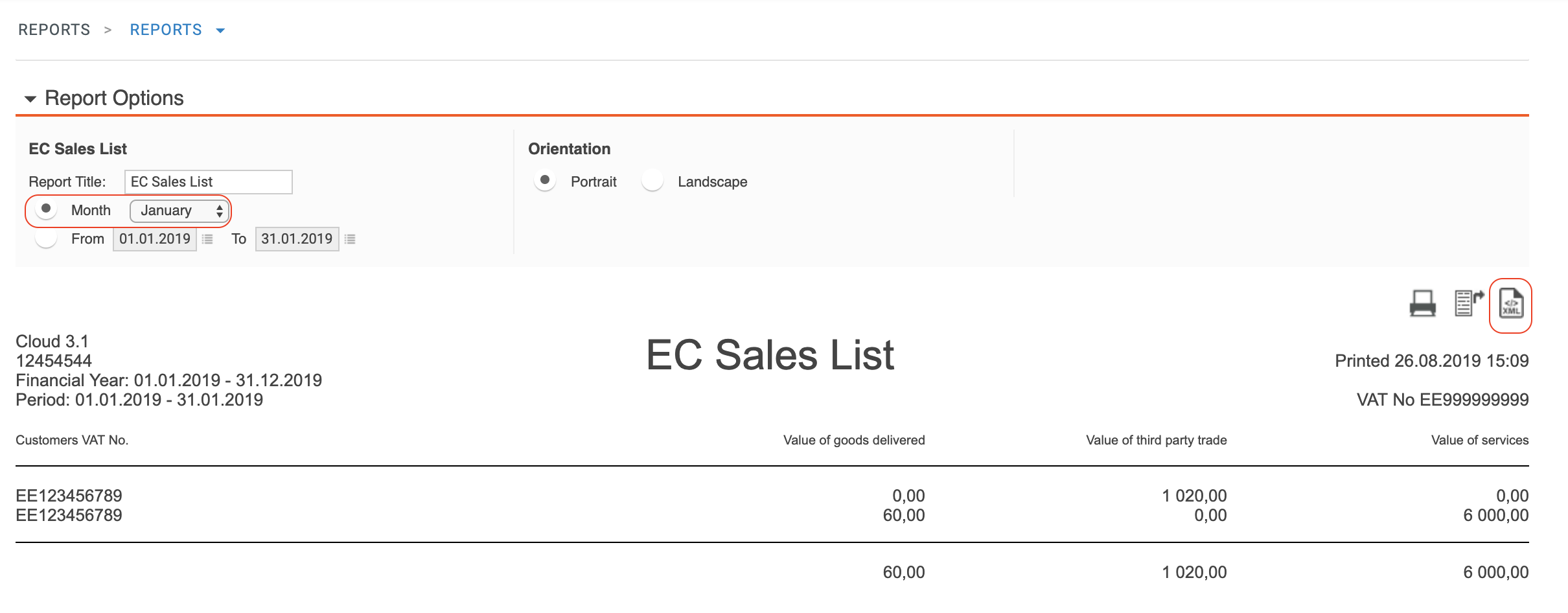This screenshot has width=1568, height=613.
Task: Click the Report Title input field
Action: pyautogui.click(x=208, y=182)
